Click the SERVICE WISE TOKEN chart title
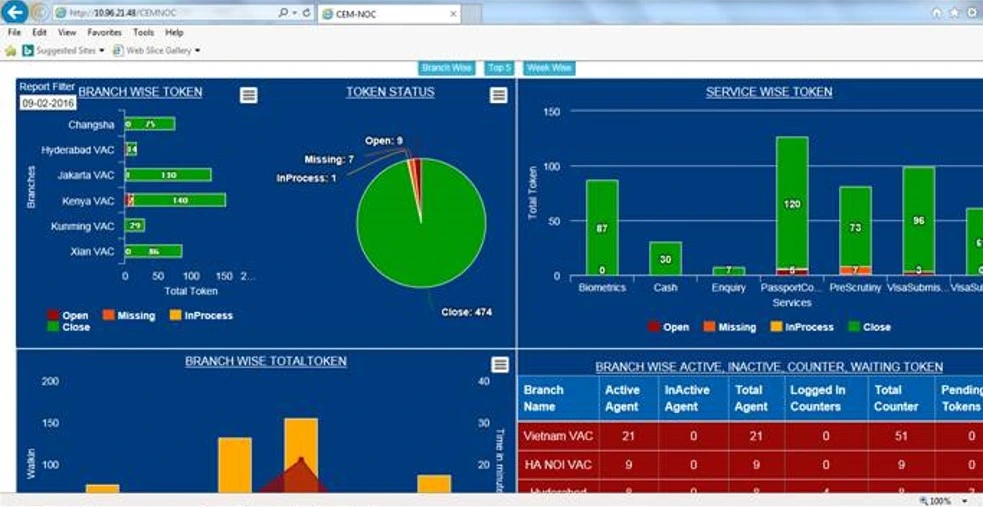This screenshot has height=507, width=983. click(x=769, y=92)
